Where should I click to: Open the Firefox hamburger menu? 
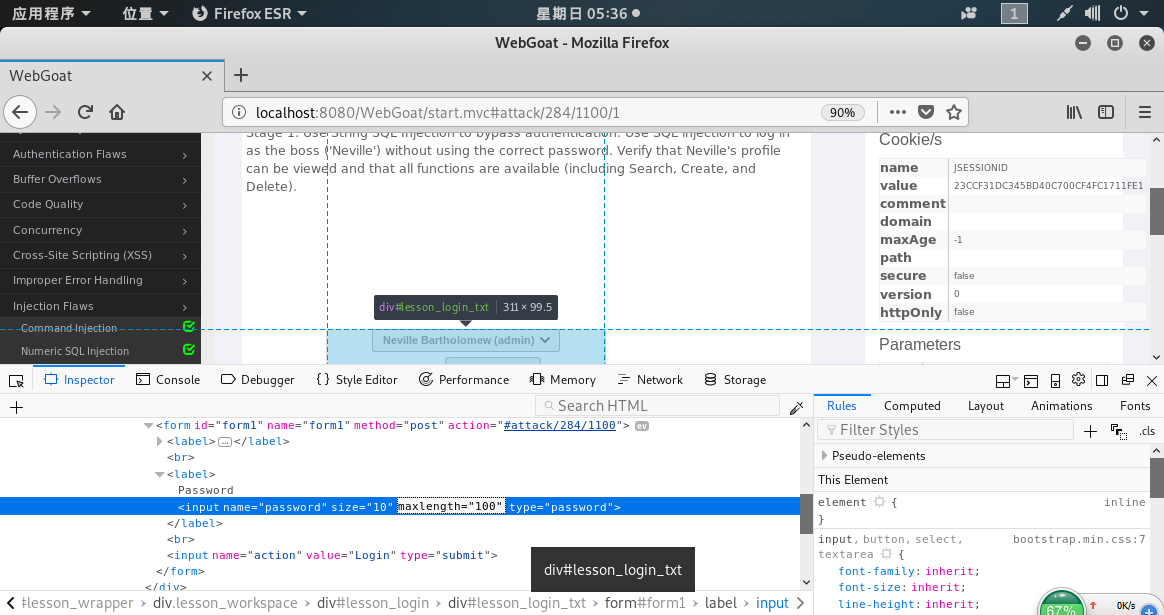click(x=1145, y=112)
